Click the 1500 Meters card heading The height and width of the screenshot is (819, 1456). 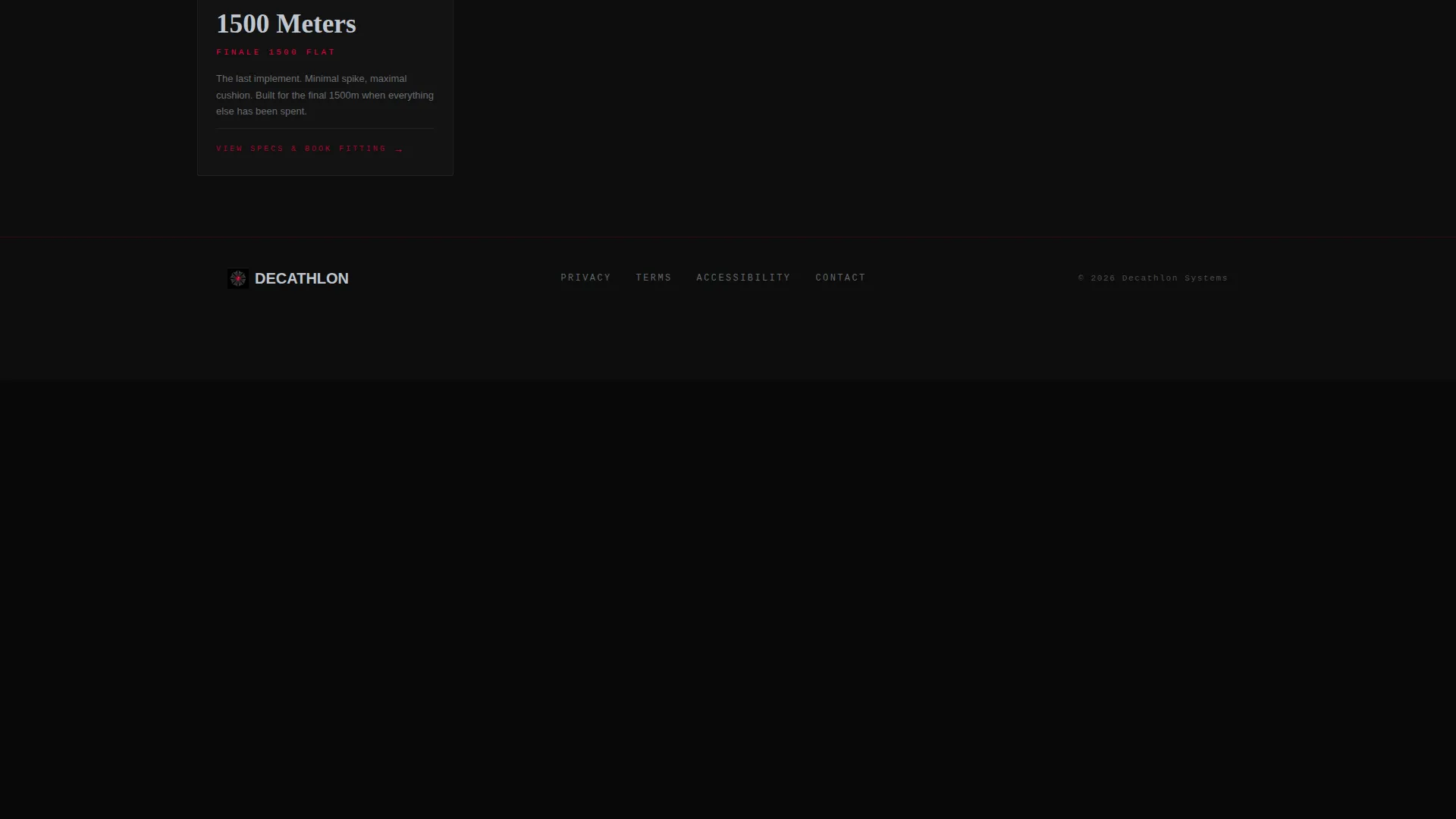click(286, 24)
